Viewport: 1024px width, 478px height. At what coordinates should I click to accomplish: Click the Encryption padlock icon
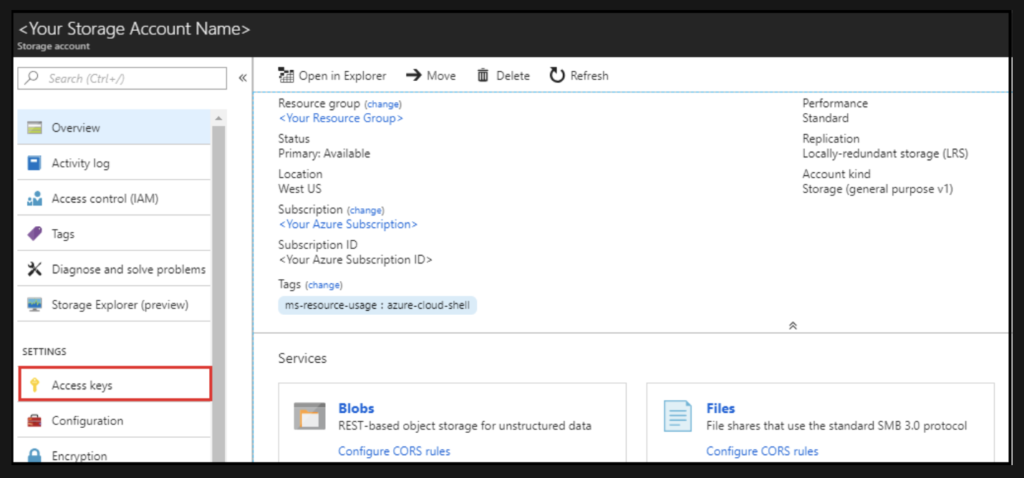coord(35,455)
